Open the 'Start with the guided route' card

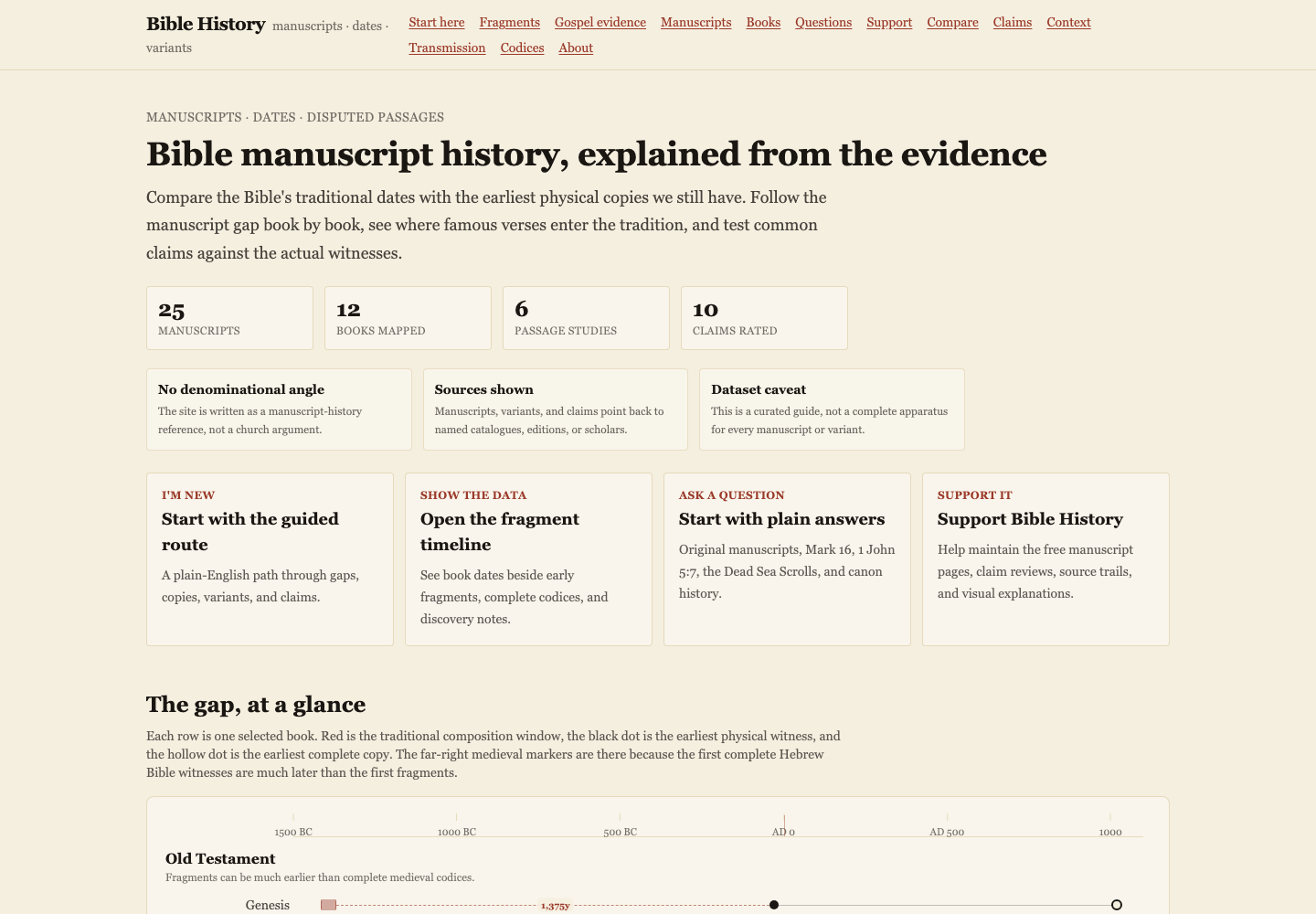pos(270,559)
